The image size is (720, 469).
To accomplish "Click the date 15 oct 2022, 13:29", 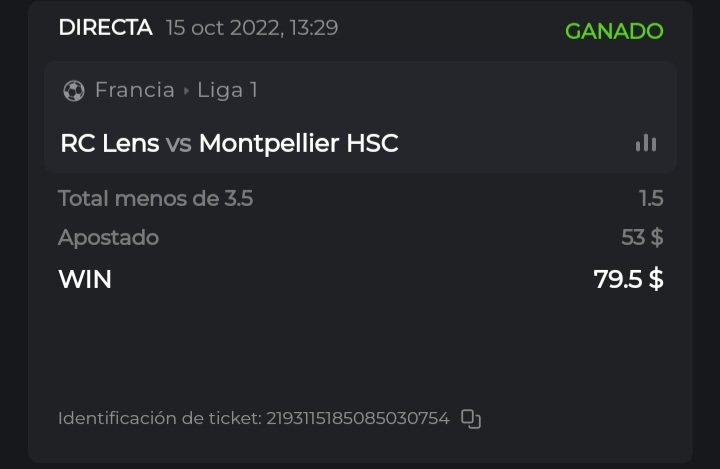I will point(252,28).
